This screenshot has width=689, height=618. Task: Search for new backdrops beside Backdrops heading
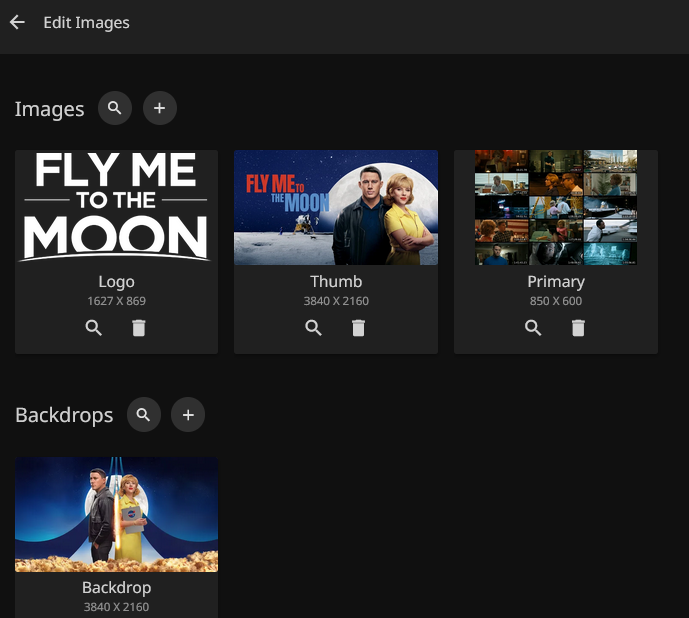[x=144, y=414]
